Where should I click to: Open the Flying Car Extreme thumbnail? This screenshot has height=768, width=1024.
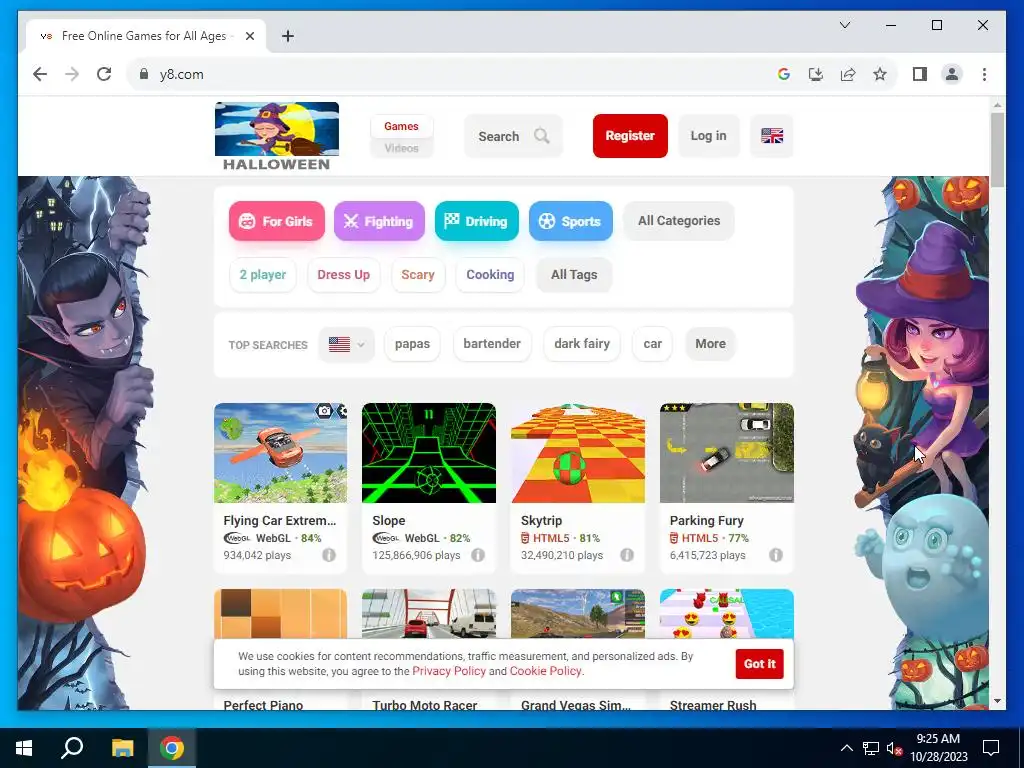click(281, 453)
